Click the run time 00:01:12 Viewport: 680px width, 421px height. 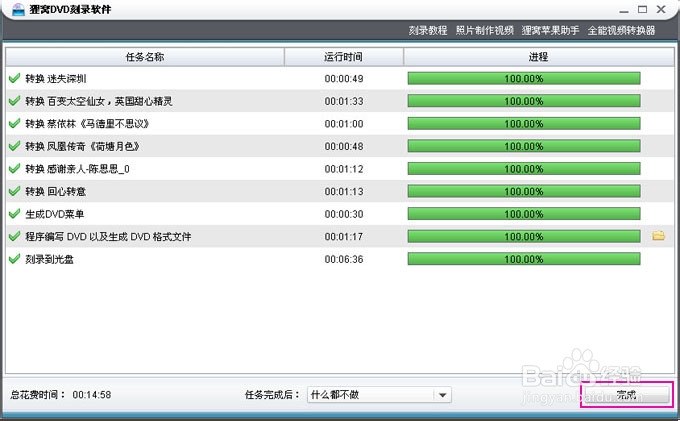[344, 169]
